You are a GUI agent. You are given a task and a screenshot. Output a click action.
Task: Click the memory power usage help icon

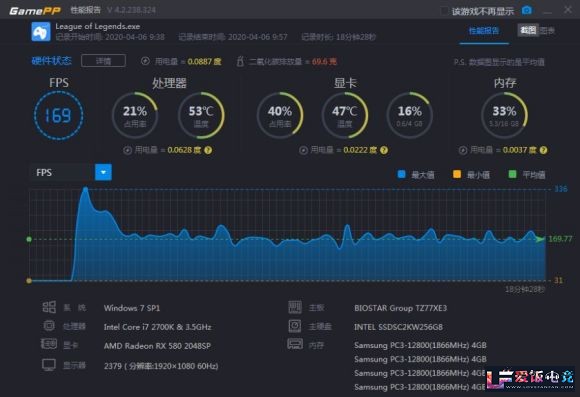[x=543, y=150]
